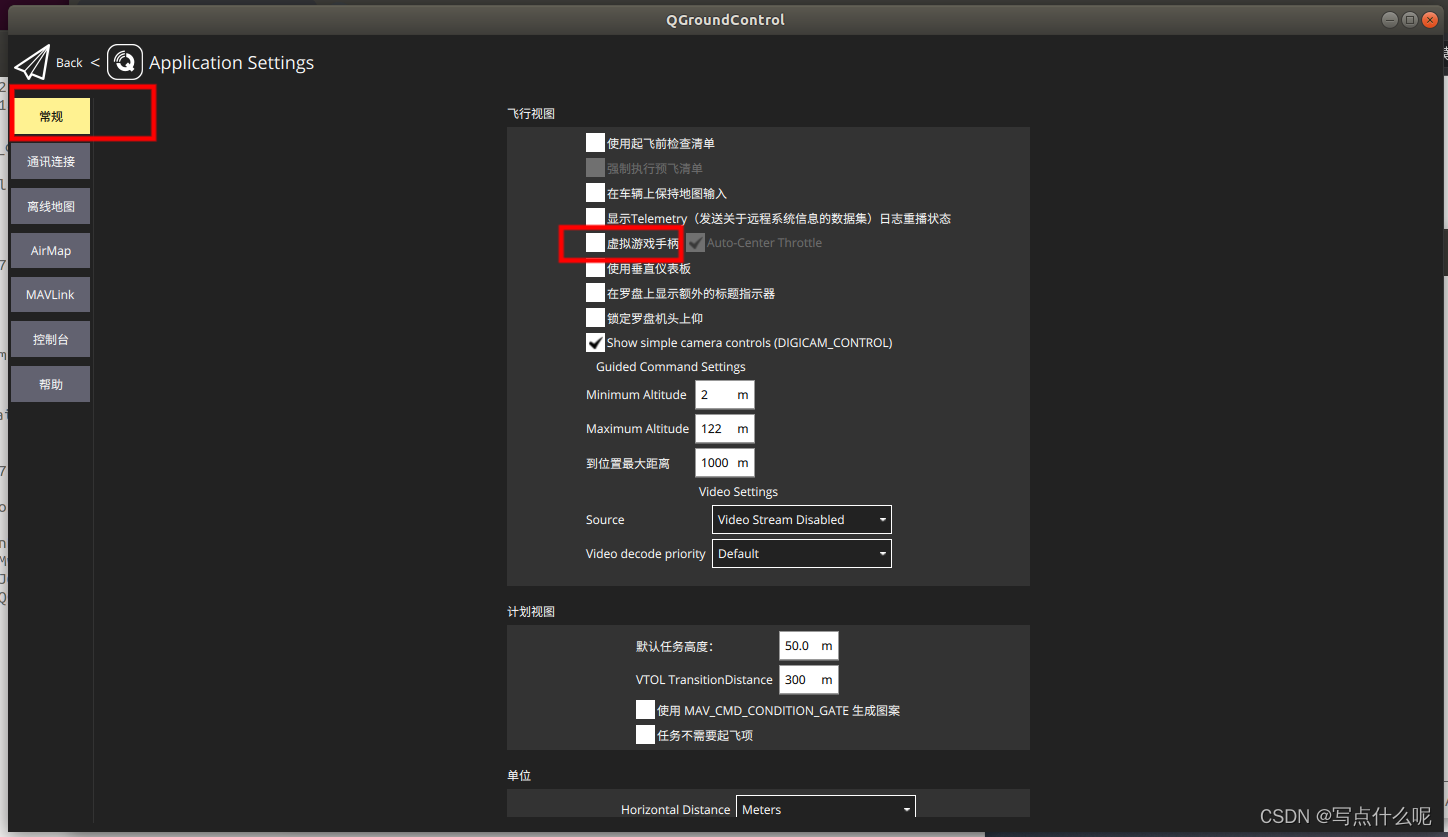The height and width of the screenshot is (837, 1448).
Task: Open the 离线地图 settings tab
Action: pyautogui.click(x=51, y=206)
